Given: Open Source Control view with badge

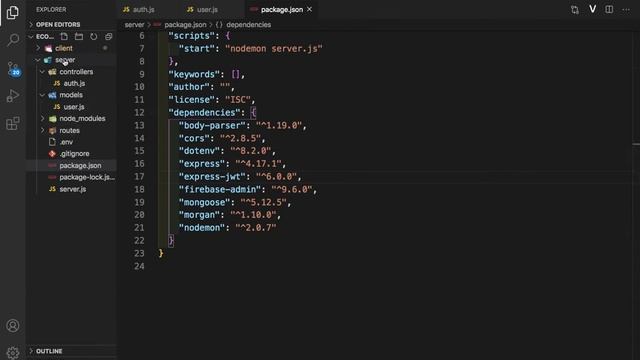Looking at the screenshot, I should pos(13,69).
